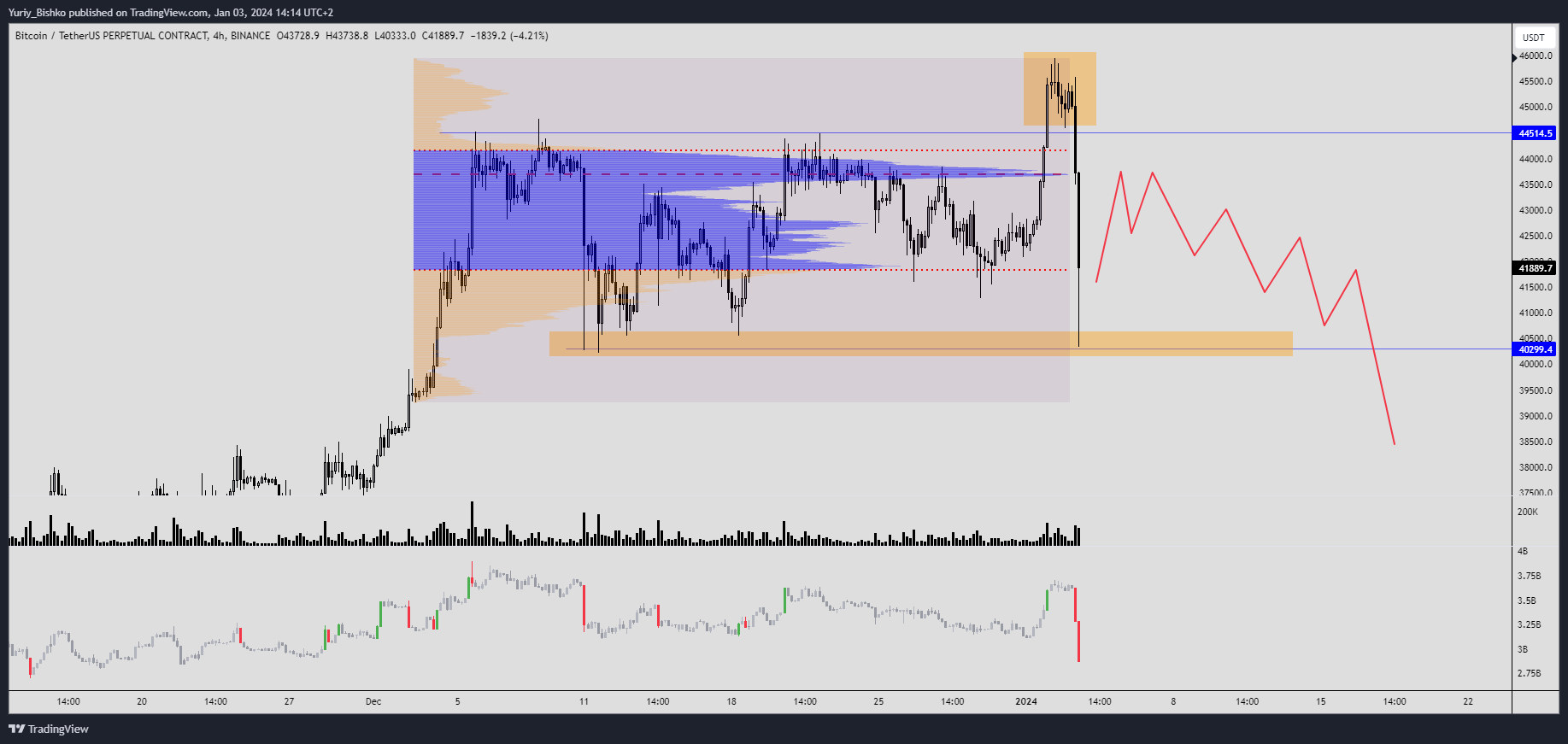Viewport: 1568px width, 744px height.
Task: Click the 44000.0 price axis tick
Action: click(x=1536, y=160)
